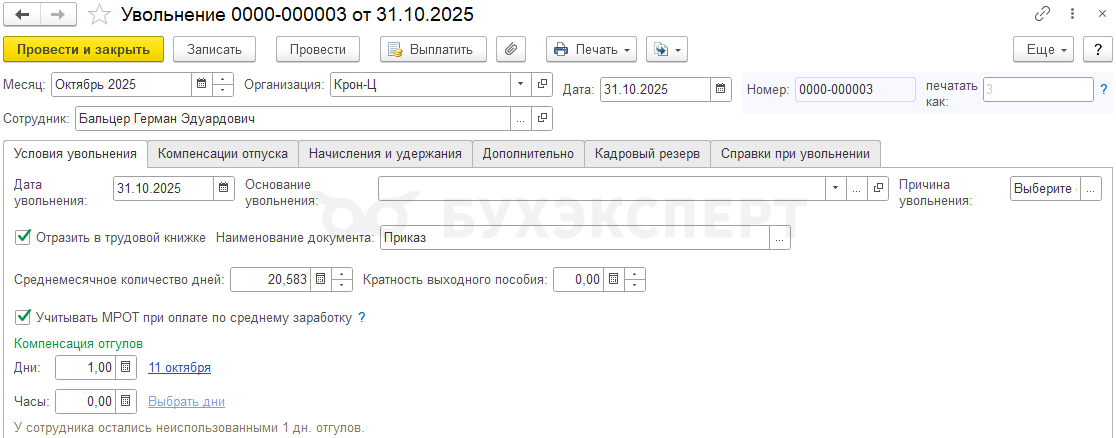
Task: Open calculator for Дни field
Action: [125, 367]
